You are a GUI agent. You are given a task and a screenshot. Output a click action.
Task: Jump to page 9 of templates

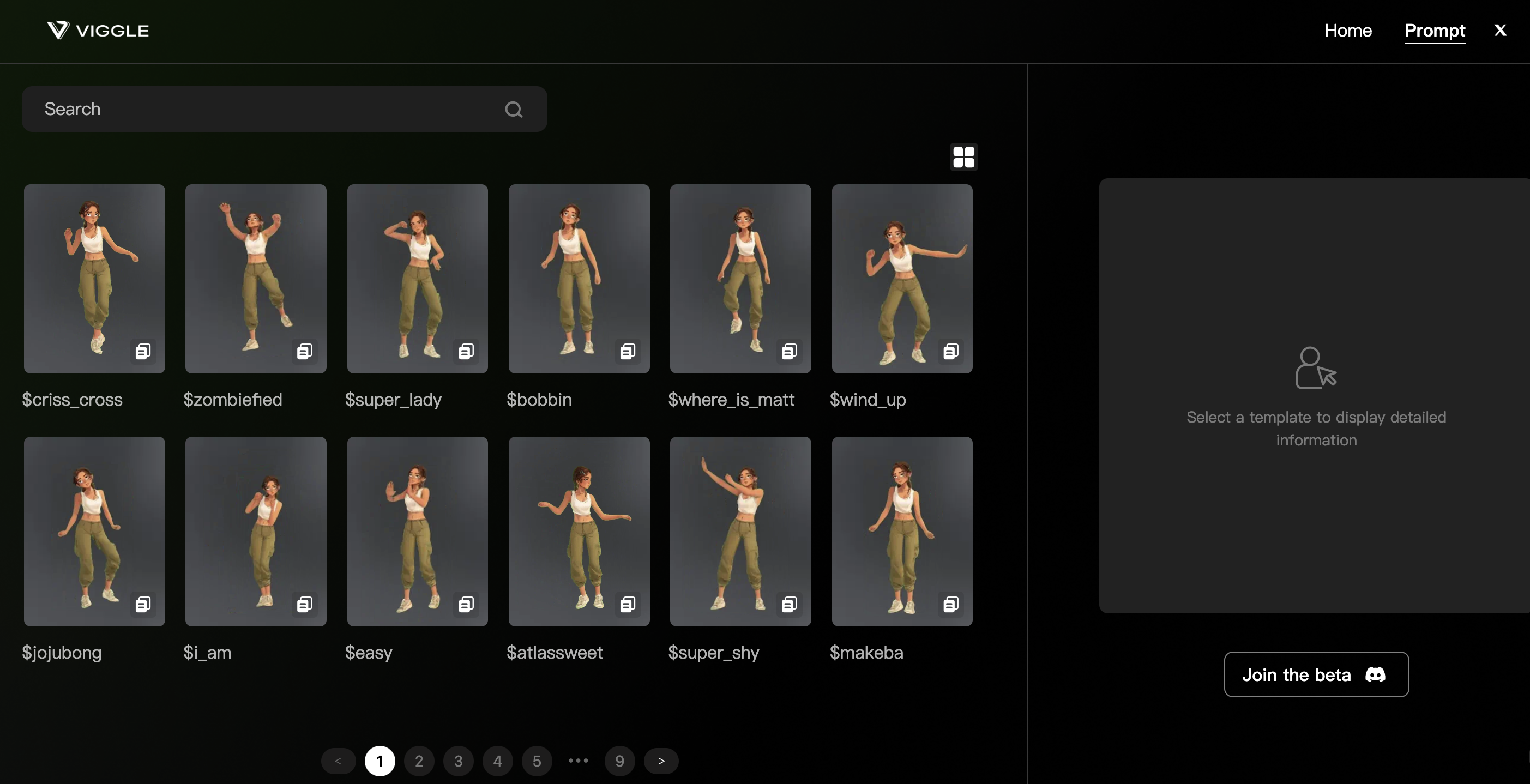(619, 761)
